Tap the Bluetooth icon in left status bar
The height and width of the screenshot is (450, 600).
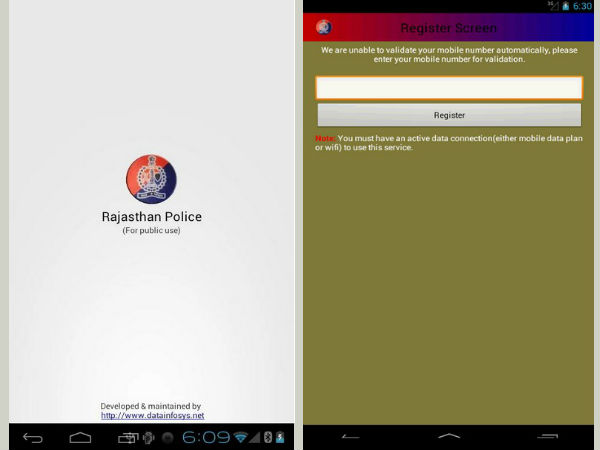pyautogui.click(x=268, y=437)
